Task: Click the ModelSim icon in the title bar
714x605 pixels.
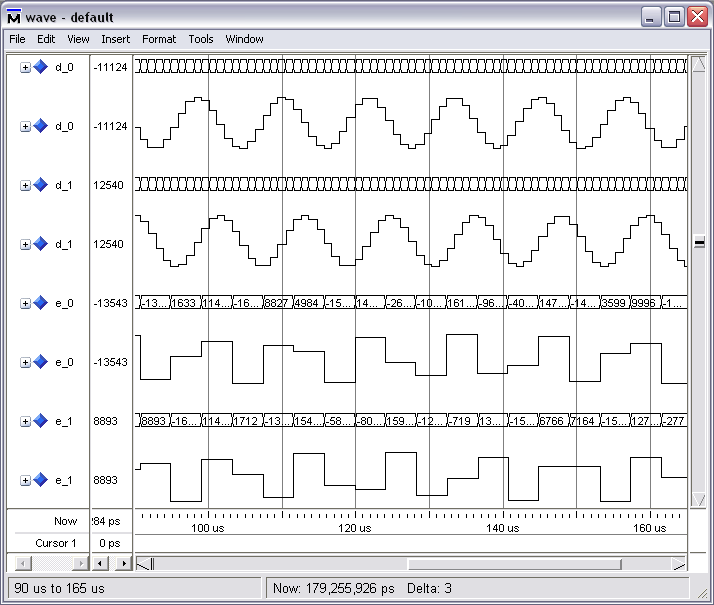Action: tap(14, 16)
